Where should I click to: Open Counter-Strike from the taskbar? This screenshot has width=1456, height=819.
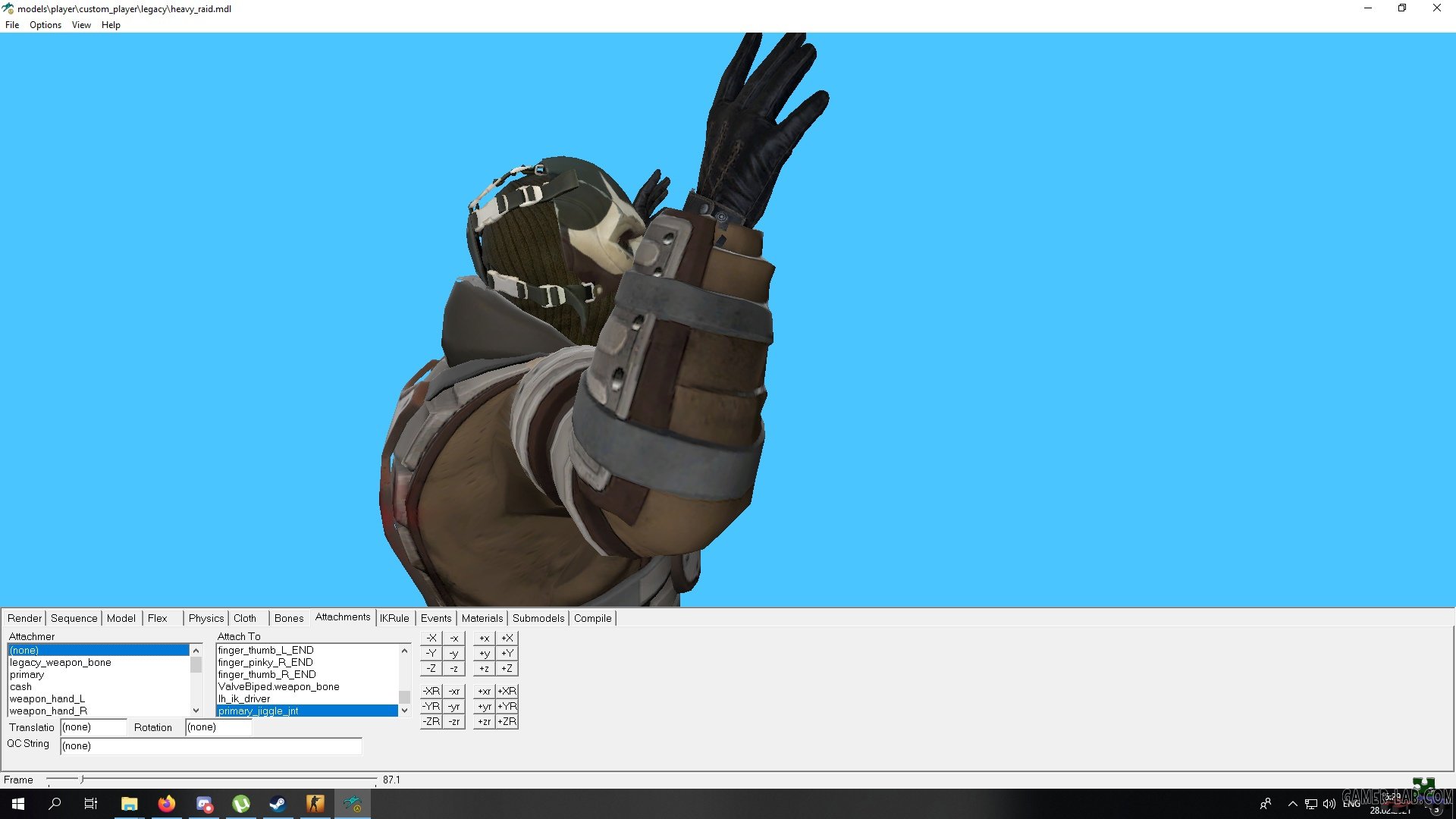(x=315, y=804)
